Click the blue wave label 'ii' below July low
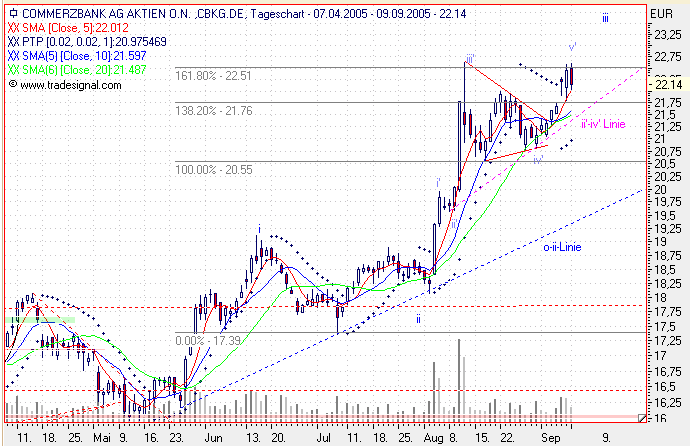The width and height of the screenshot is (690, 446). [418, 319]
